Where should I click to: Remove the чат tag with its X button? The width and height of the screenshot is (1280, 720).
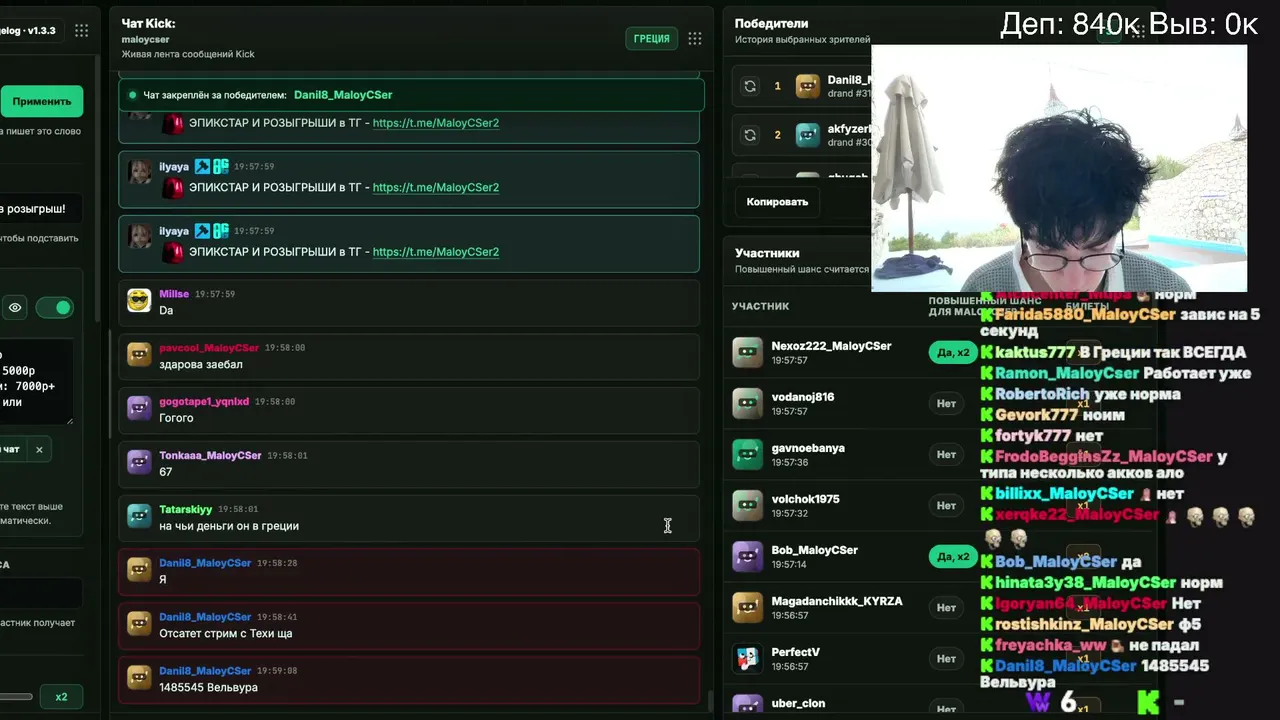pos(39,450)
